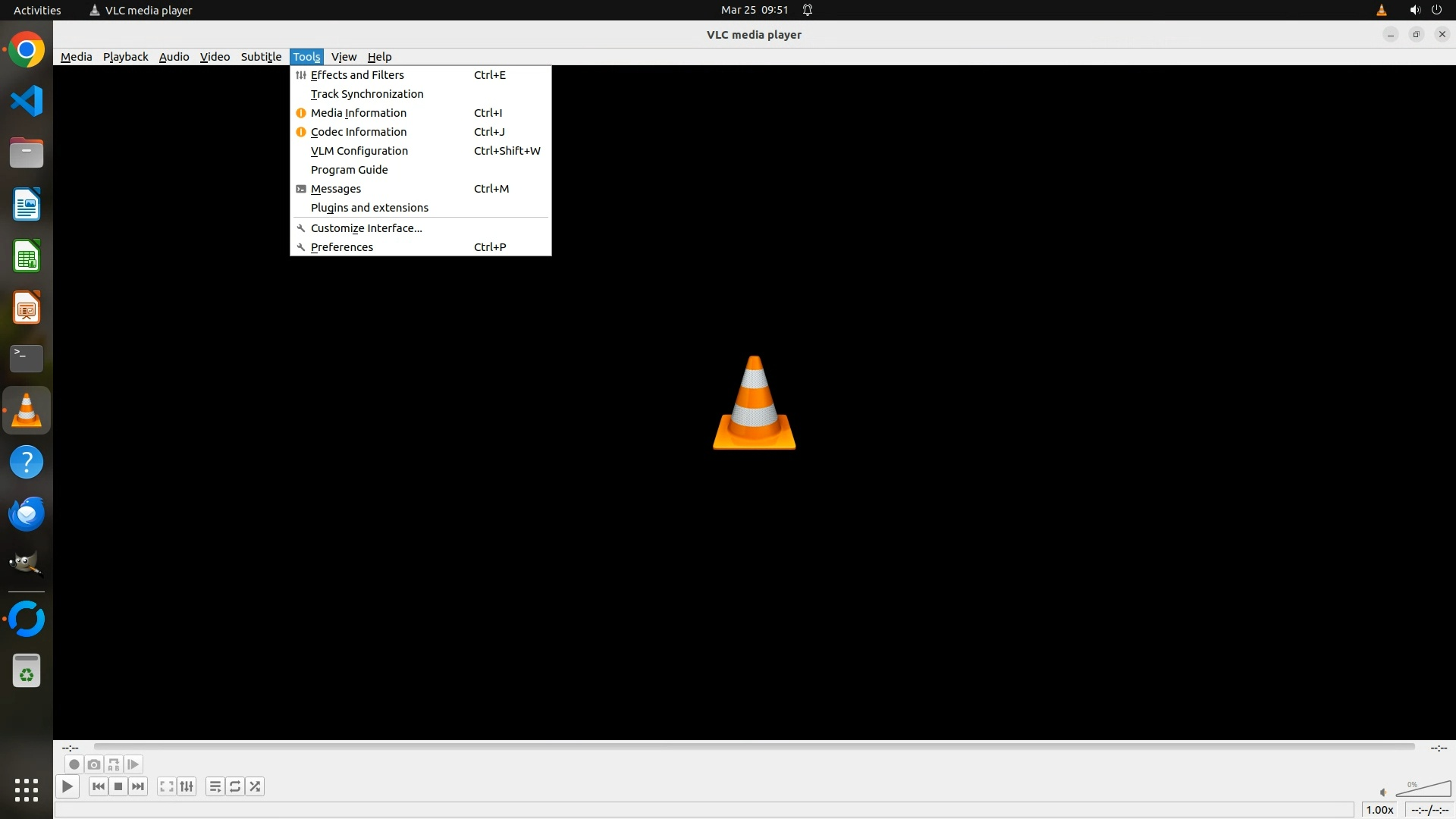This screenshot has height=819, width=1456.
Task: Click the frame-by-frame button
Action: 133,764
